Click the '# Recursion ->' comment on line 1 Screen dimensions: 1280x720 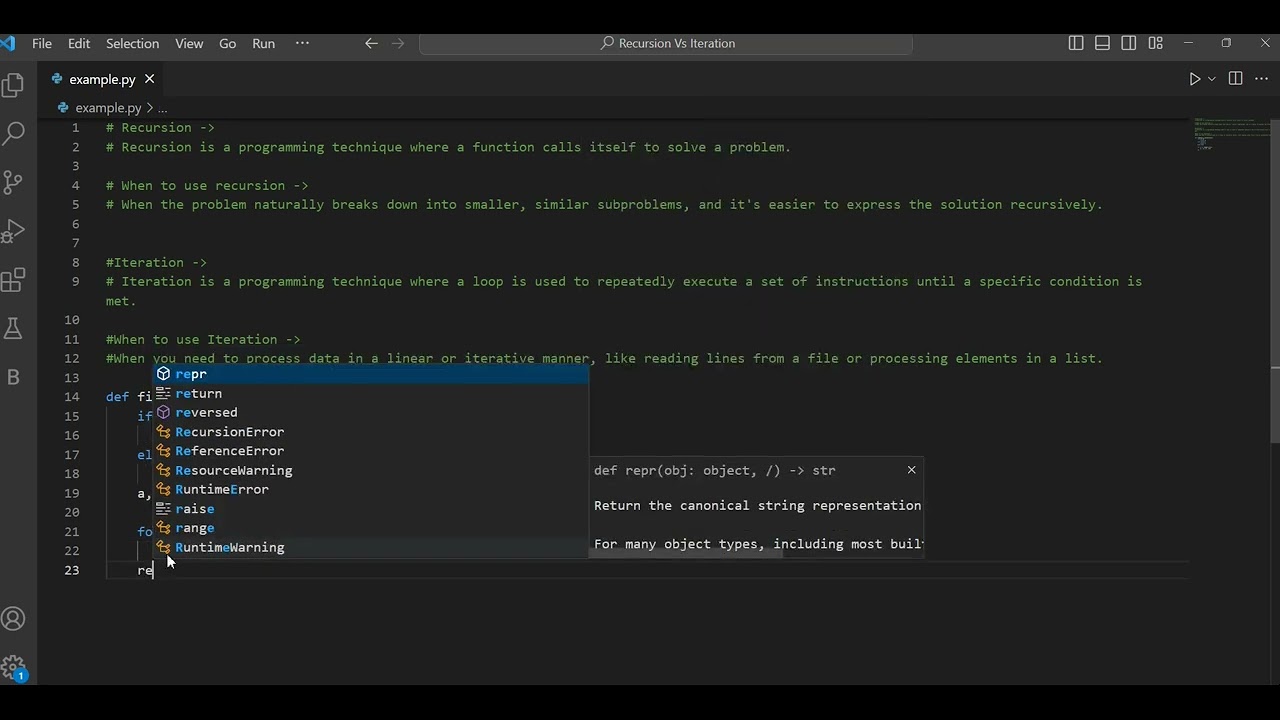click(160, 127)
